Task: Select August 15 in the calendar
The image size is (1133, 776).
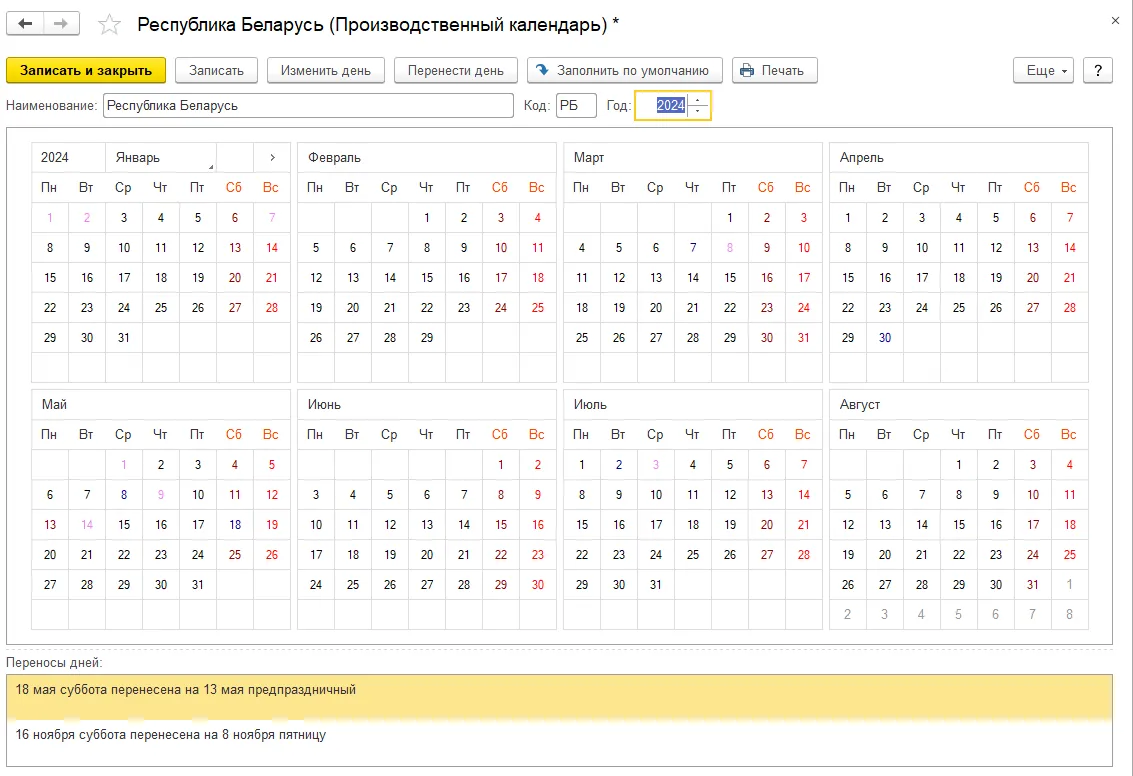Action: tap(959, 525)
